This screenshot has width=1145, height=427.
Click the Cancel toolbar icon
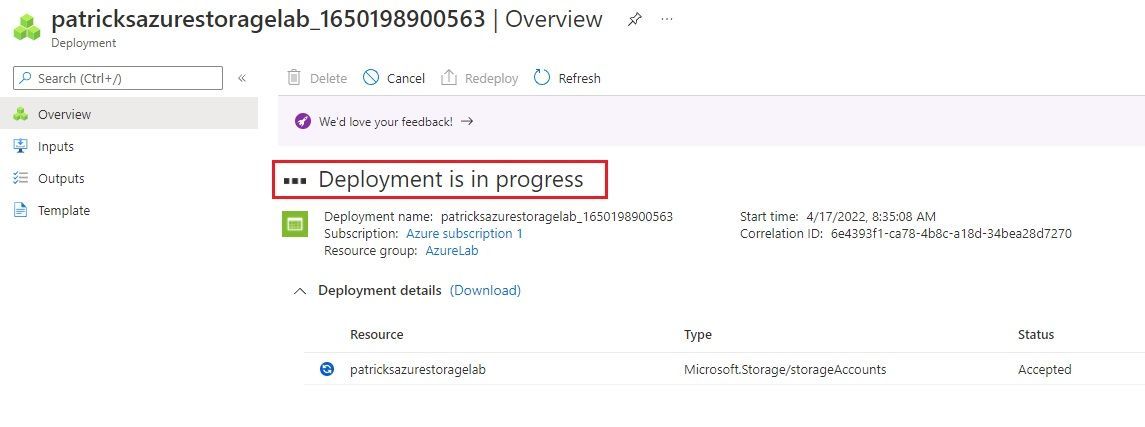point(371,77)
